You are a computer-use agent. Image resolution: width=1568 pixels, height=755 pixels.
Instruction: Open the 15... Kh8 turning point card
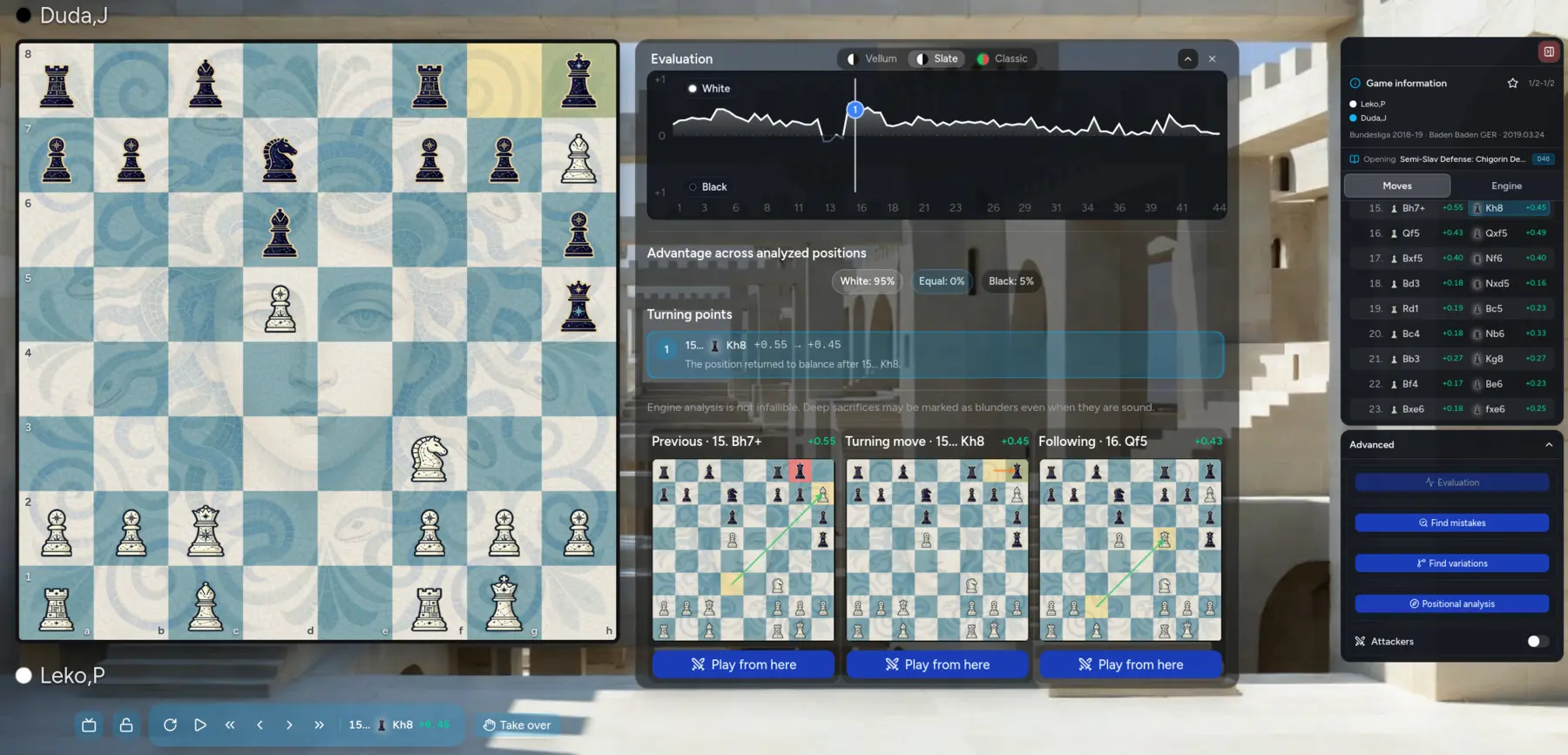tap(935, 354)
